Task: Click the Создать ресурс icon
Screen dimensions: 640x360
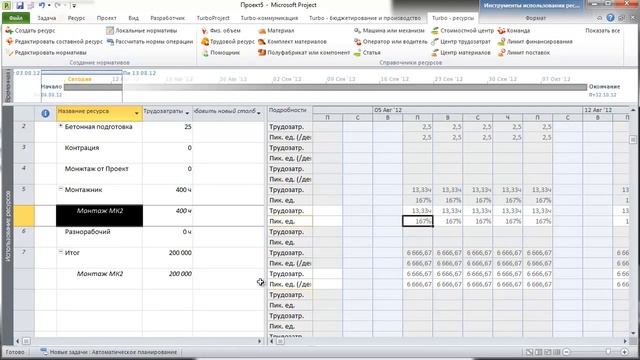Action: (x=9, y=31)
